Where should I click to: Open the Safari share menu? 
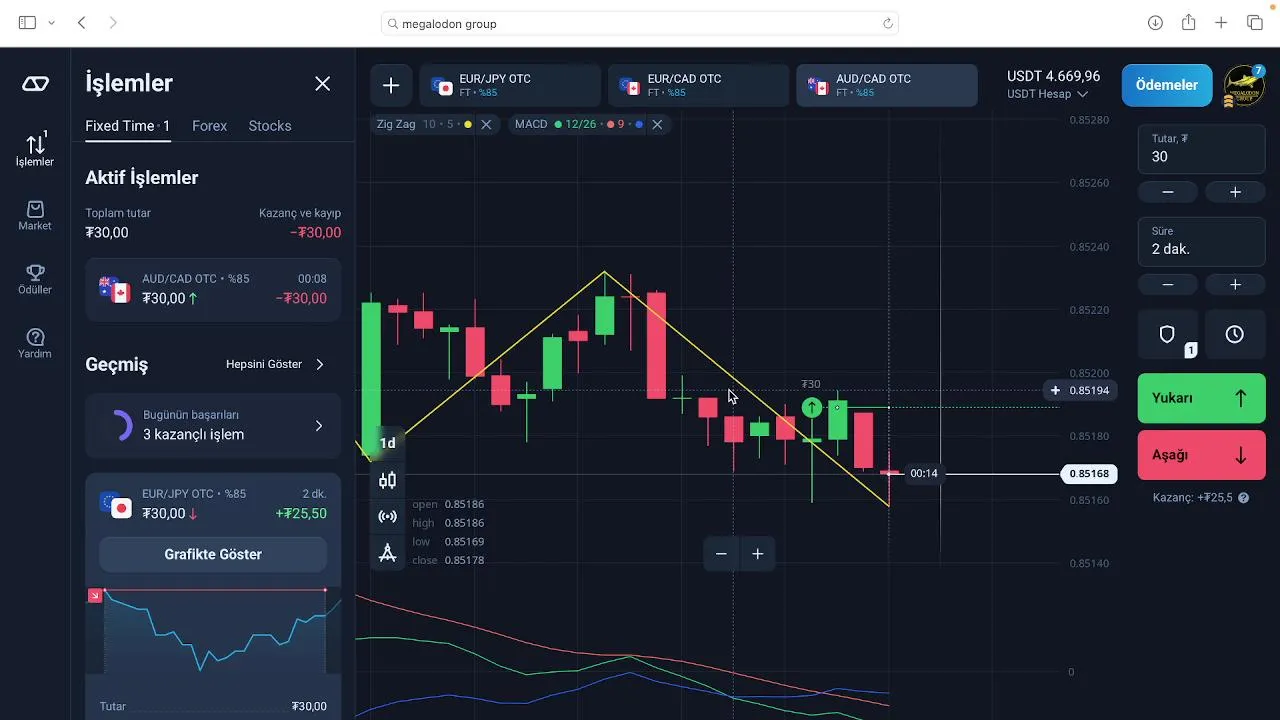click(x=1188, y=23)
